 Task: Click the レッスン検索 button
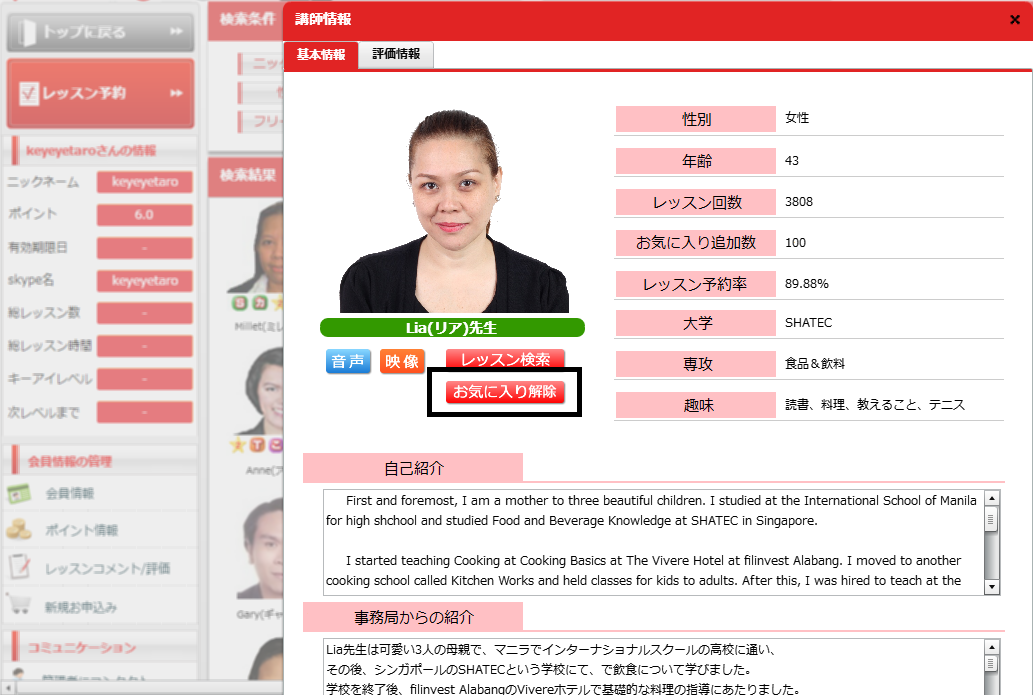(x=505, y=359)
